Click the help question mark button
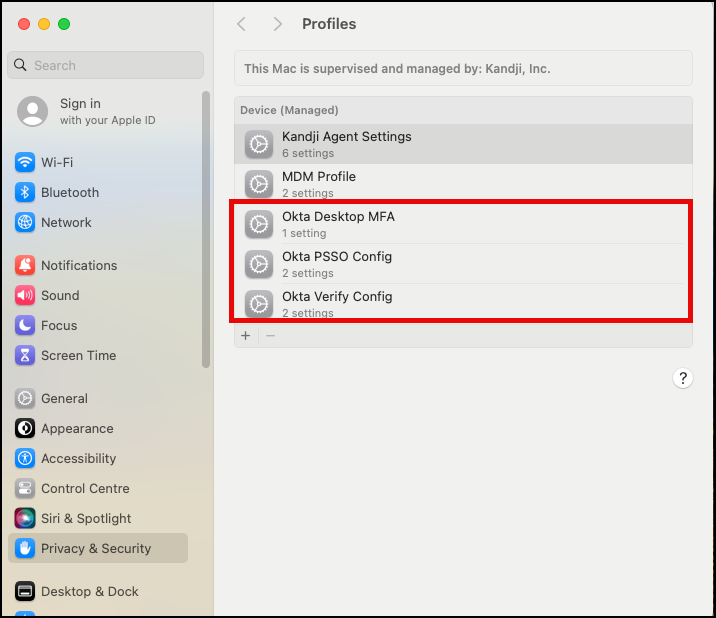Screen dimensions: 716x618 pos(683,378)
